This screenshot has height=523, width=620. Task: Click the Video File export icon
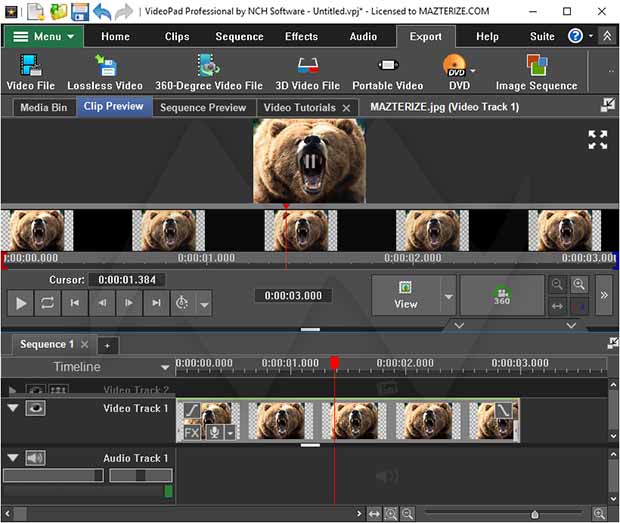(x=31, y=72)
